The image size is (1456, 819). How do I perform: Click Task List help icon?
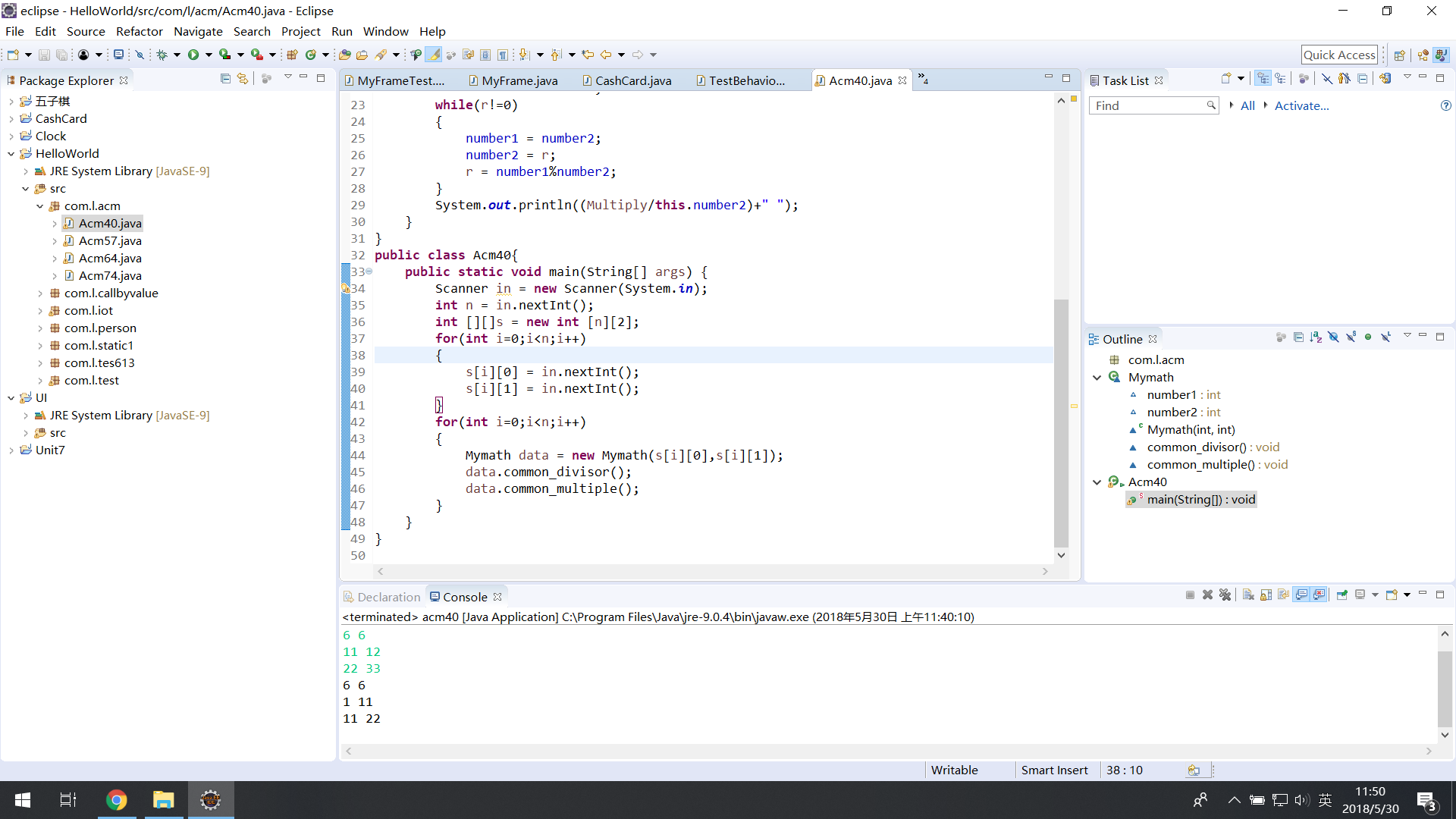pos(1445,105)
